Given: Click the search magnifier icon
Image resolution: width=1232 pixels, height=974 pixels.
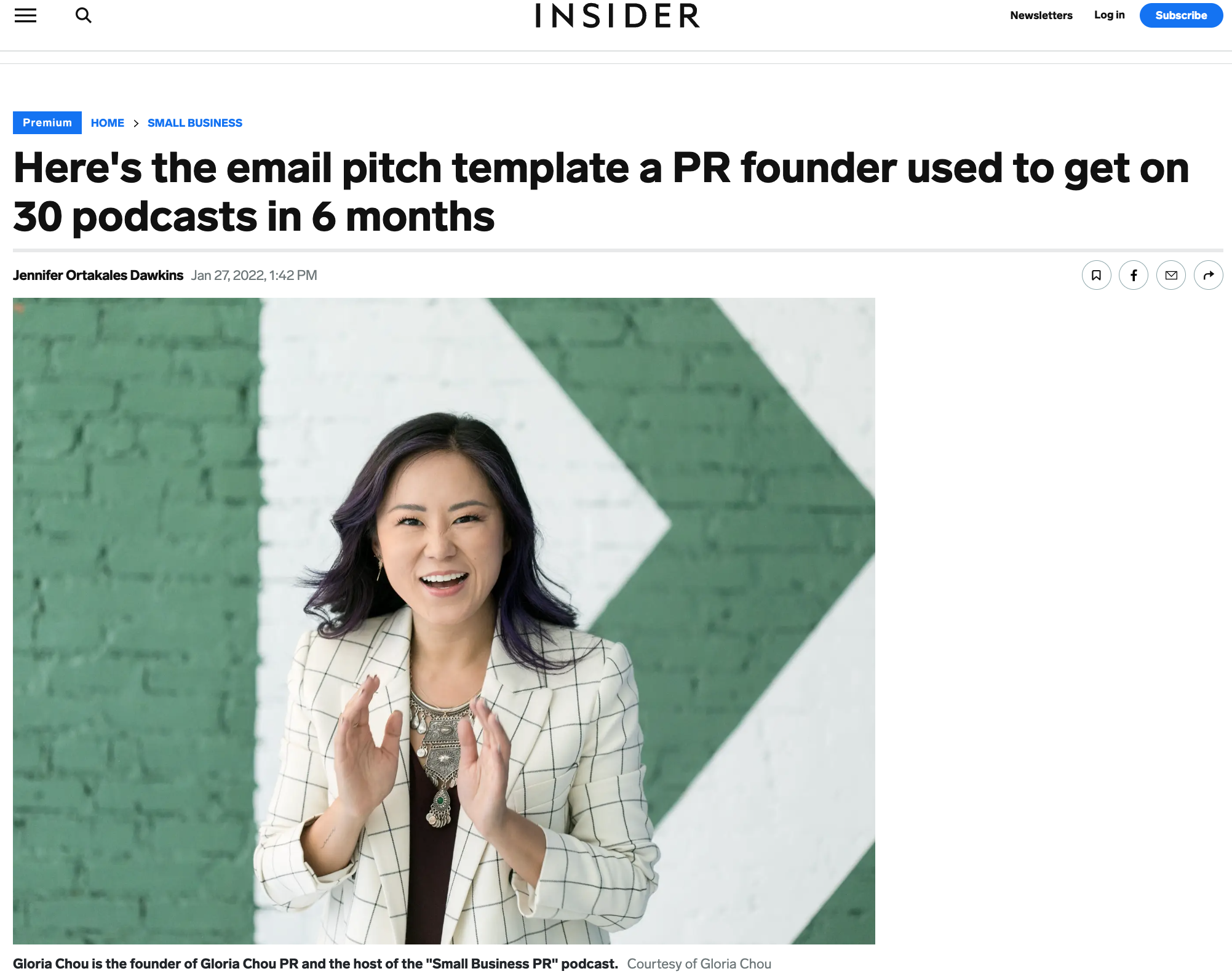Looking at the screenshot, I should [x=84, y=15].
